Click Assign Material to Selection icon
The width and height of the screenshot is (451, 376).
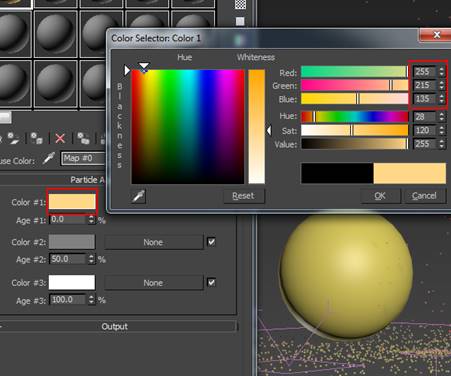(x=36, y=138)
